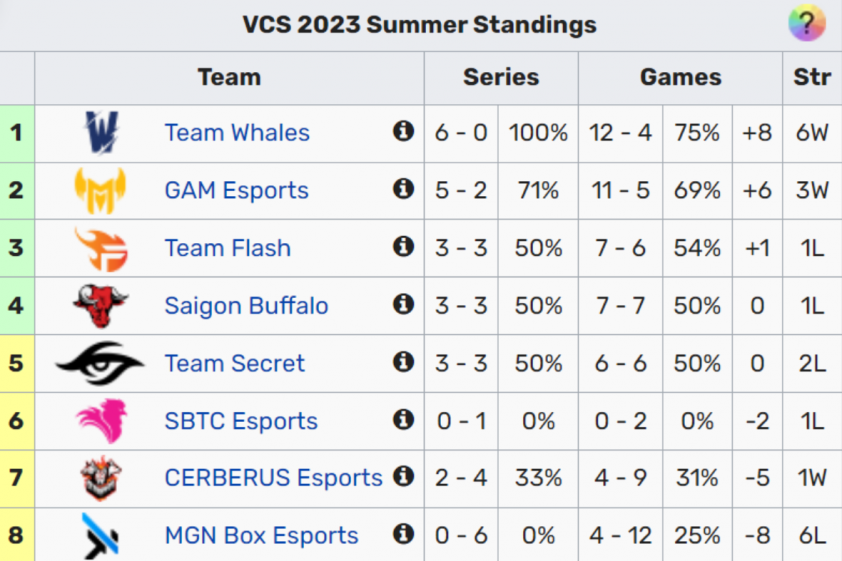Image resolution: width=842 pixels, height=561 pixels.
Task: Click the Saigon Buffalo bull logo
Action: pyautogui.click(x=100, y=306)
